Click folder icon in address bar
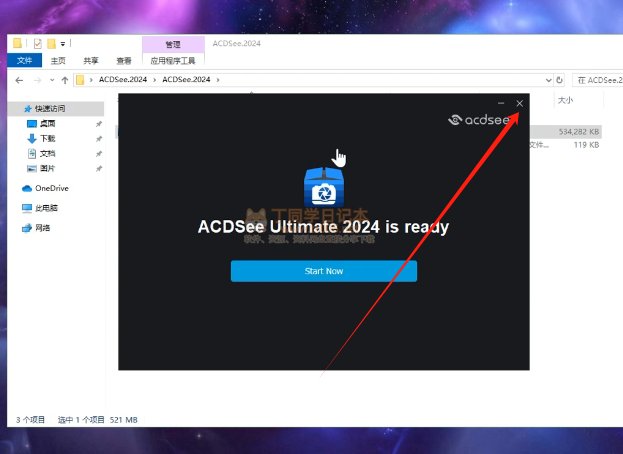The height and width of the screenshot is (454, 623). click(80, 80)
